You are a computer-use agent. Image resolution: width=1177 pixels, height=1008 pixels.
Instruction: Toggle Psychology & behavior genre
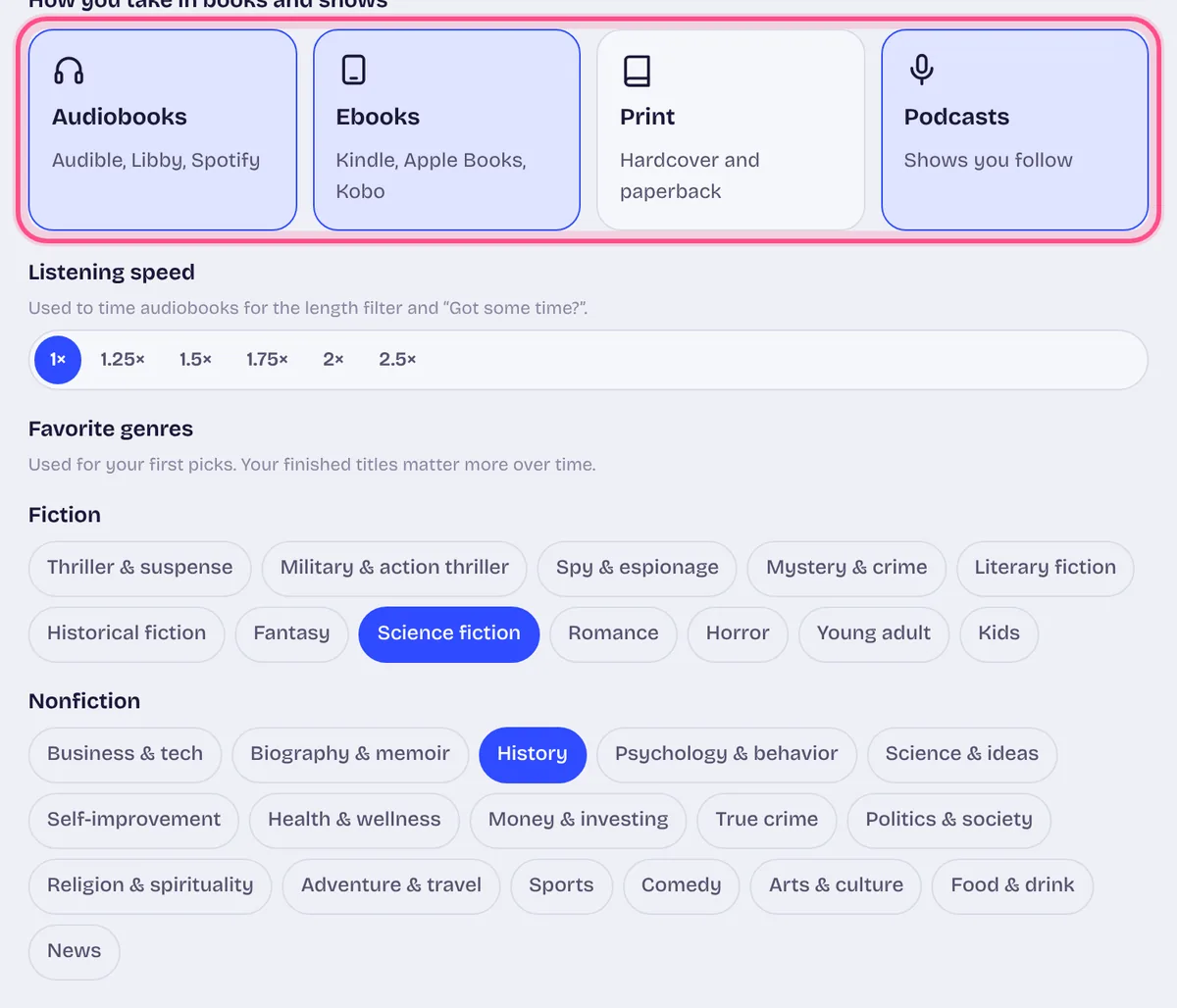coord(727,754)
